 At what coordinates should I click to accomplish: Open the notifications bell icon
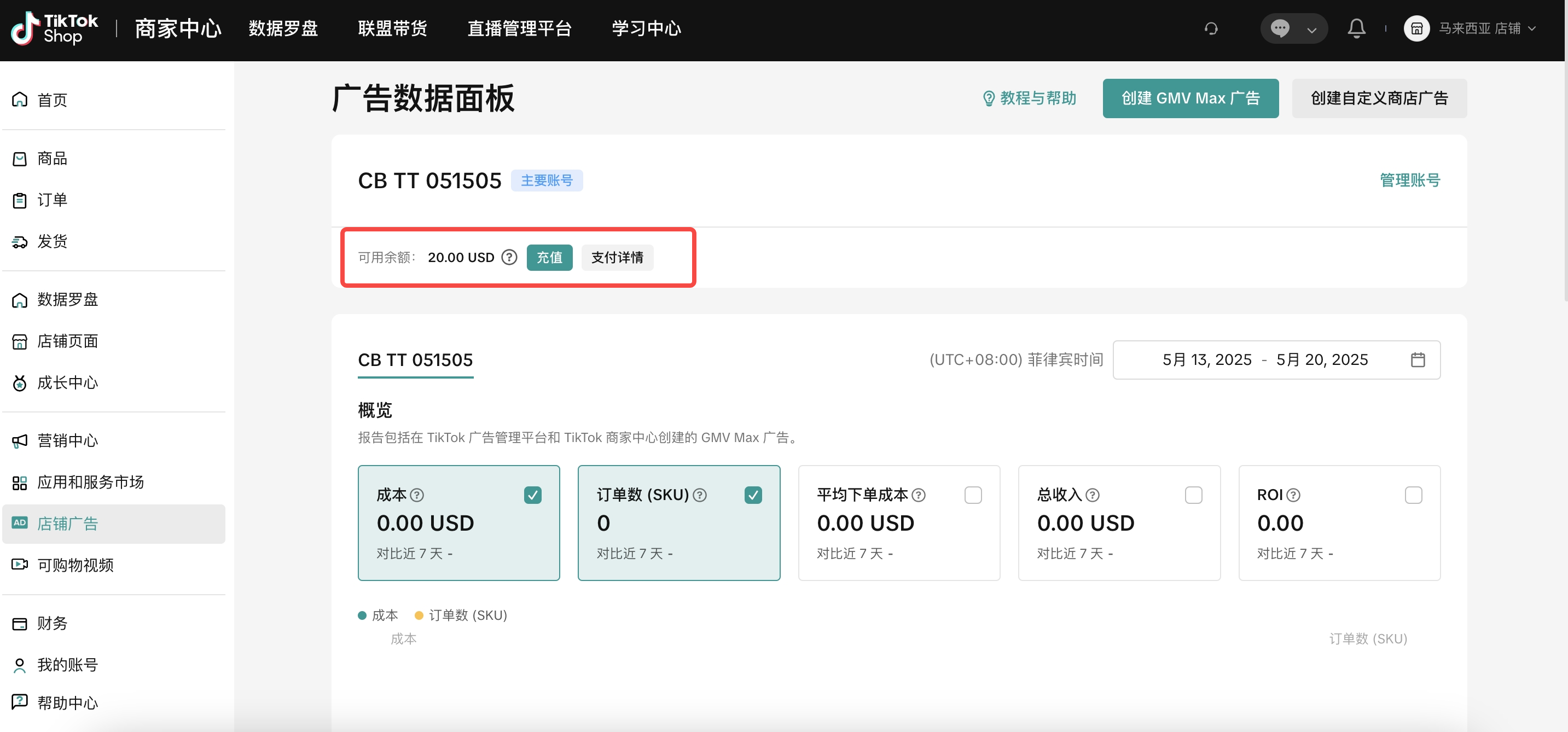coord(1357,28)
